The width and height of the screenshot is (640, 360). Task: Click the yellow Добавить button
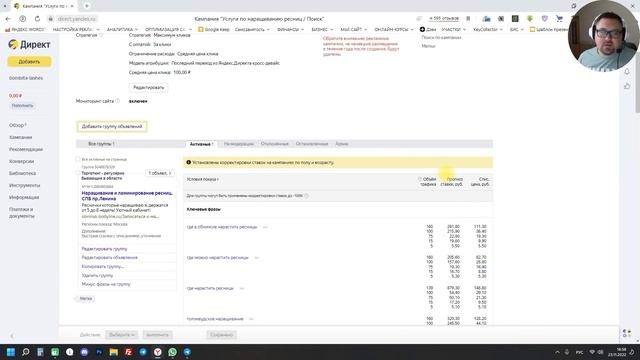[x=29, y=62]
